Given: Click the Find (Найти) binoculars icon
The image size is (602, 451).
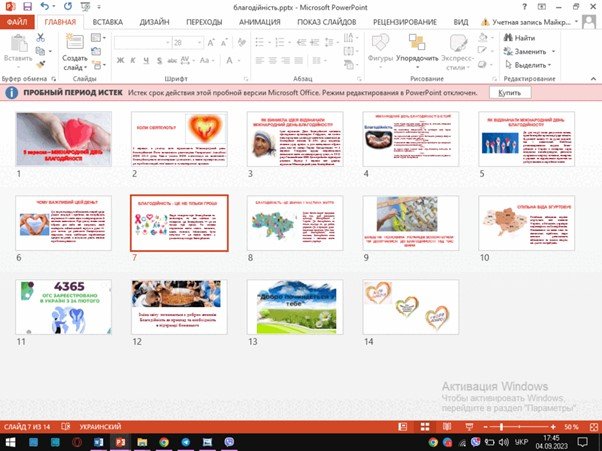Looking at the screenshot, I should [x=507, y=38].
